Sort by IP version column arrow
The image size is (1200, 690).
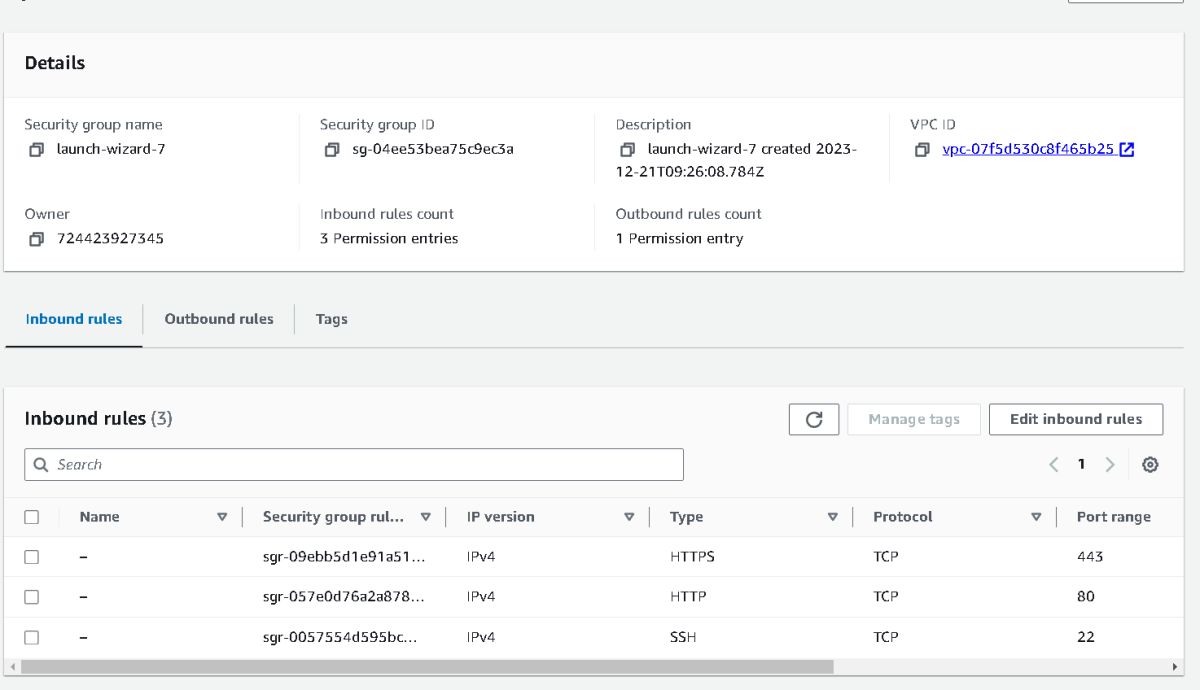[629, 517]
